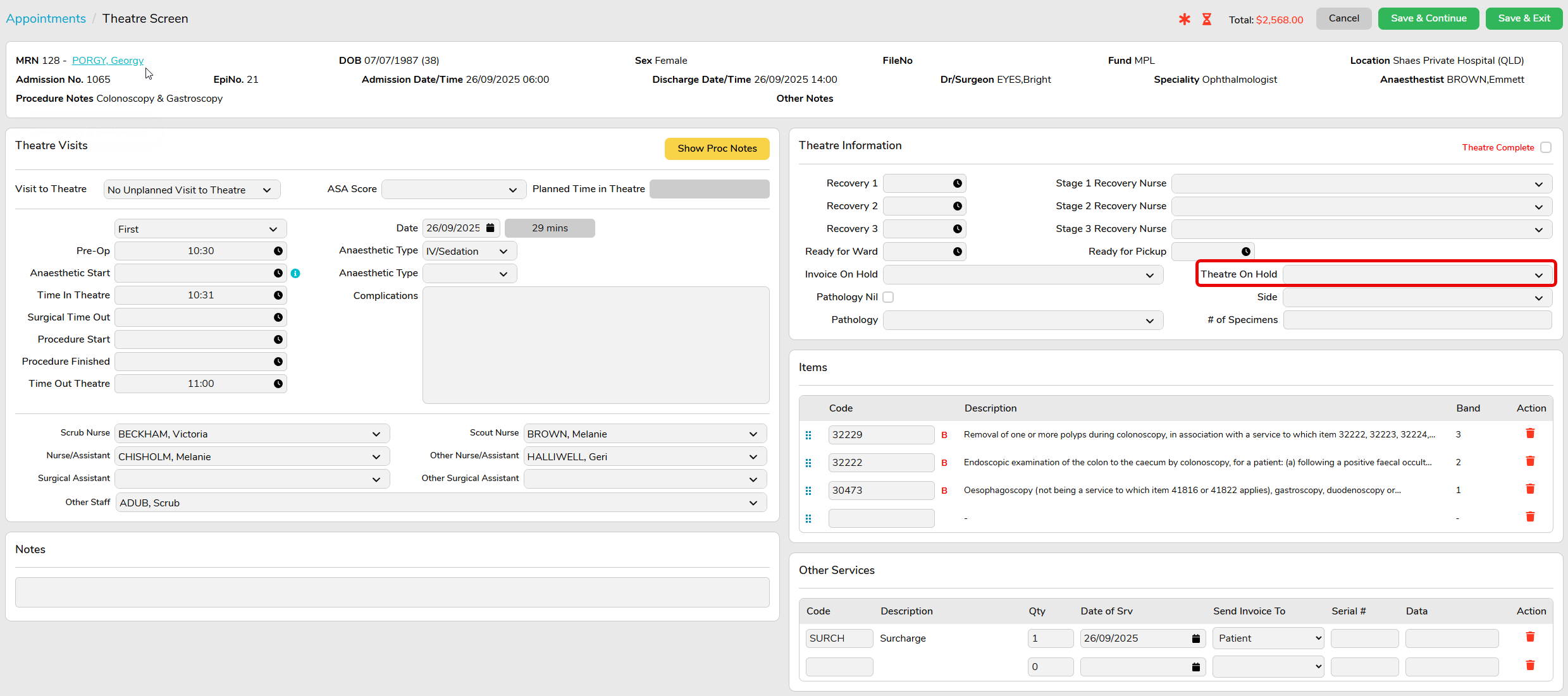This screenshot has width=1568, height=696.
Task: Click the Save & Continue button
Action: [x=1428, y=18]
